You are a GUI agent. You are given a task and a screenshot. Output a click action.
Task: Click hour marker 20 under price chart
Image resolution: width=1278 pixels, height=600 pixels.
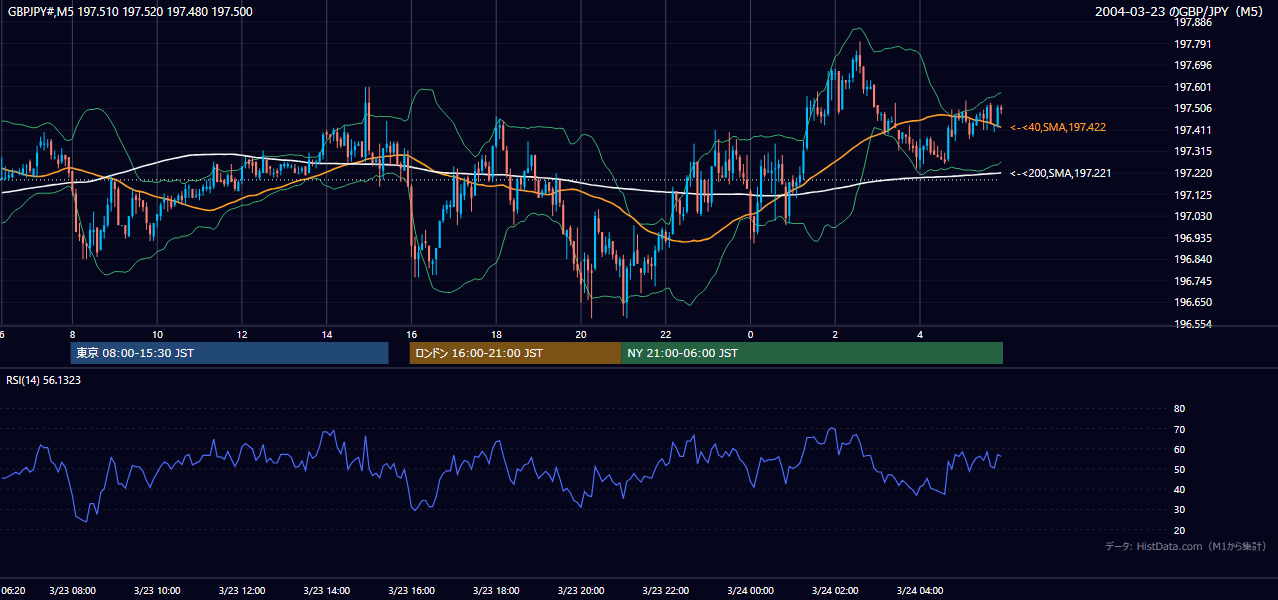581,334
